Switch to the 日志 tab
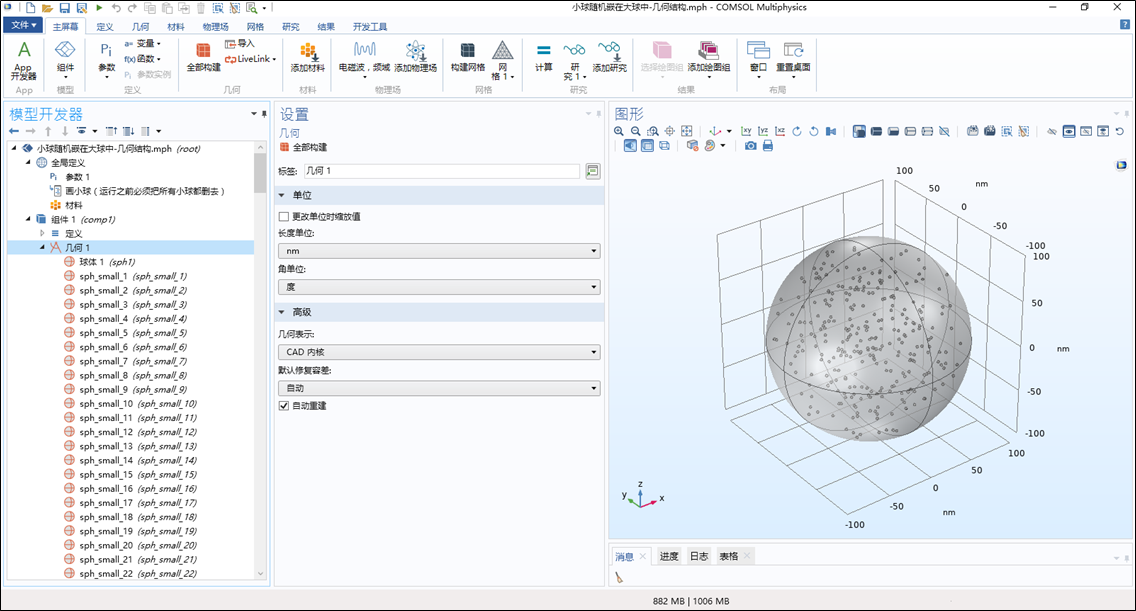 pyautogui.click(x=698, y=556)
